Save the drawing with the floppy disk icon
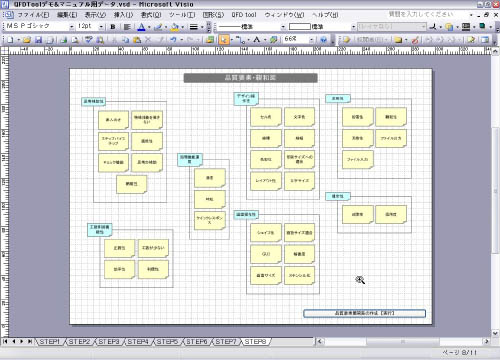The image size is (500, 360). (39, 40)
